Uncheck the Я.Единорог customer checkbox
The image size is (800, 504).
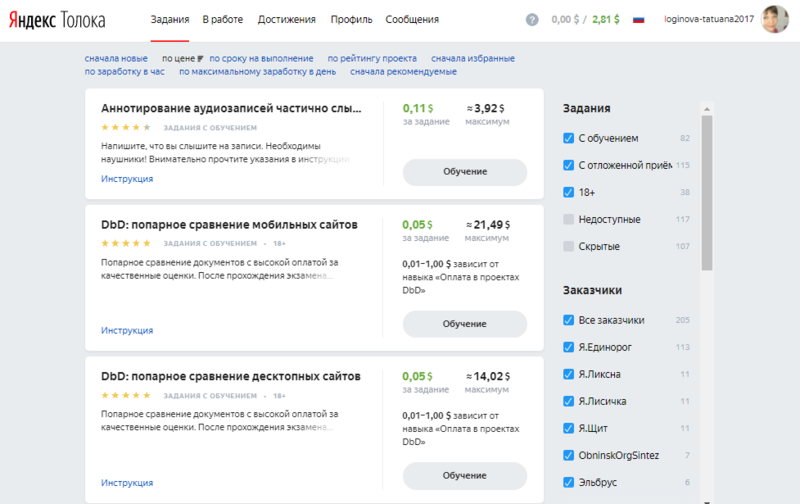(568, 347)
